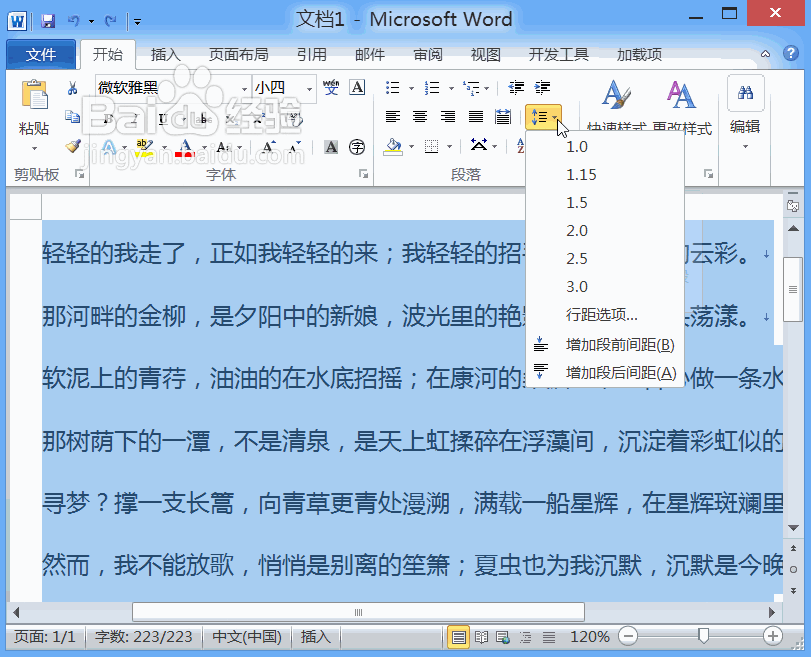Toggle bold formatting on selected text
The height and width of the screenshot is (657, 811).
tap(106, 118)
